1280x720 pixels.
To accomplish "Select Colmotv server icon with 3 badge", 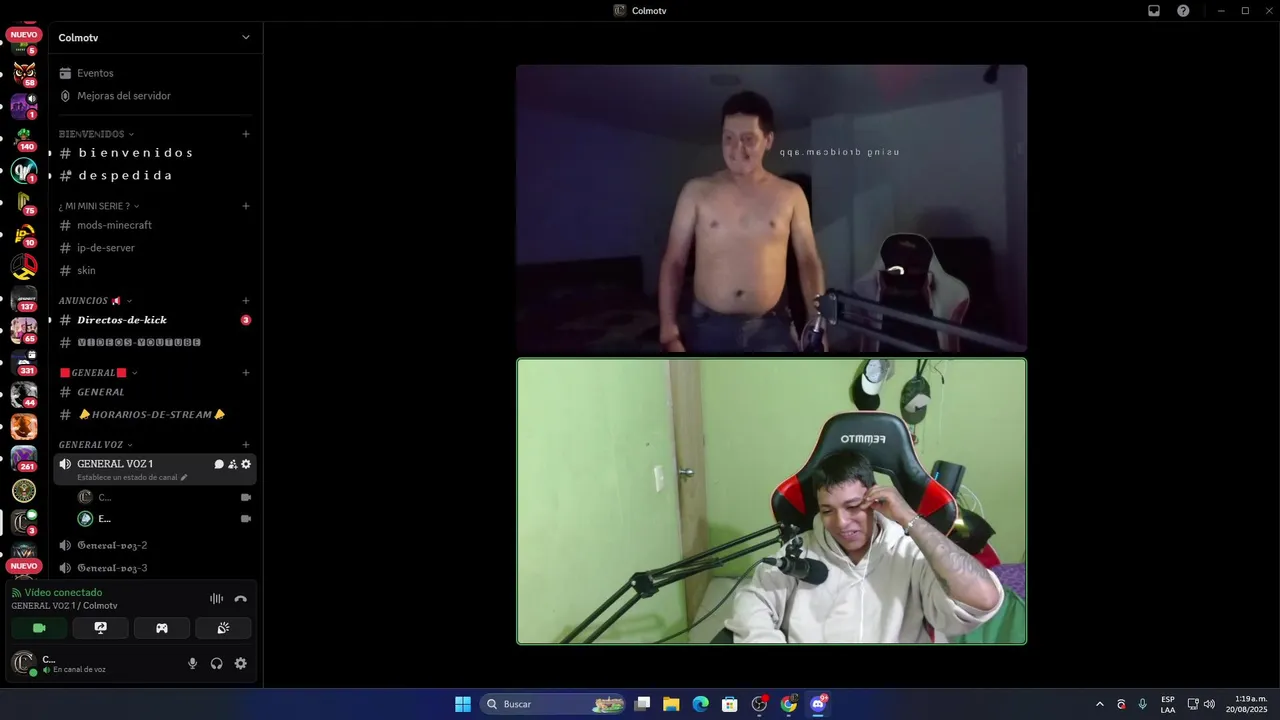I will coord(24,522).
